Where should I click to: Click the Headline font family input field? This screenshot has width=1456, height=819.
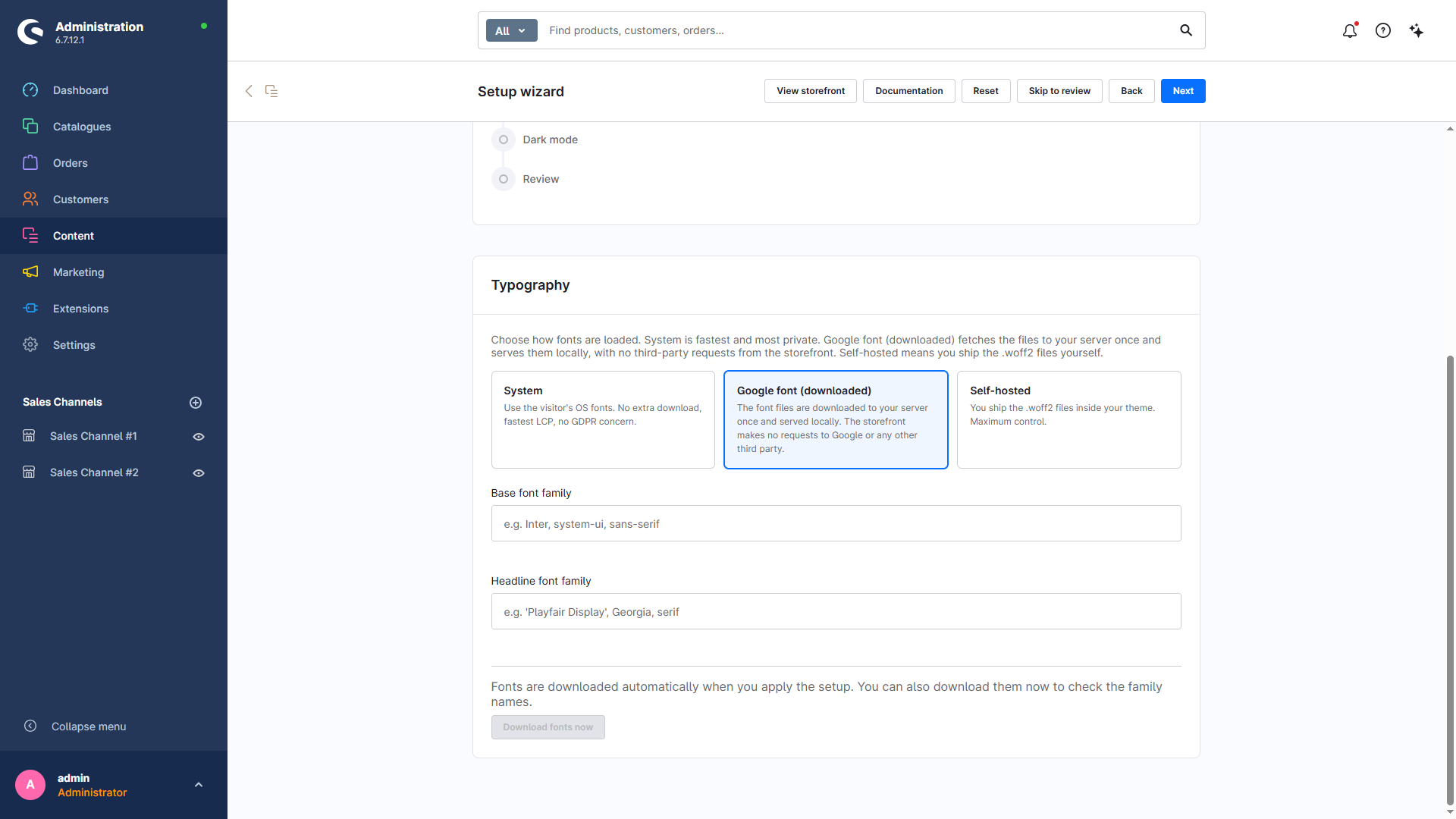[836, 611]
